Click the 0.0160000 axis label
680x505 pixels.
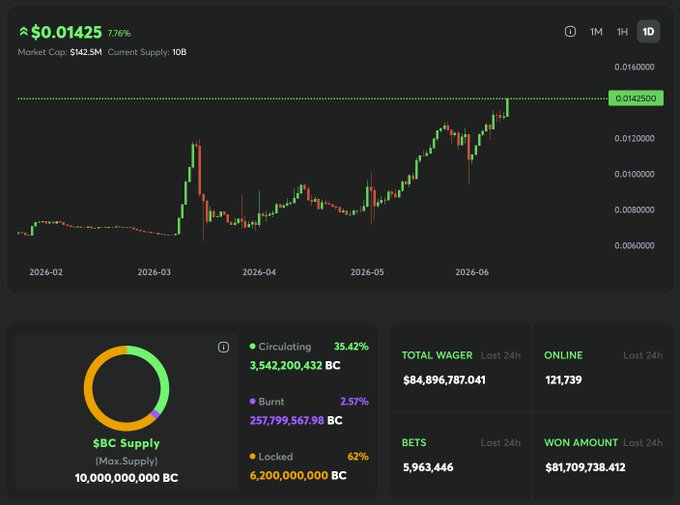click(634, 67)
